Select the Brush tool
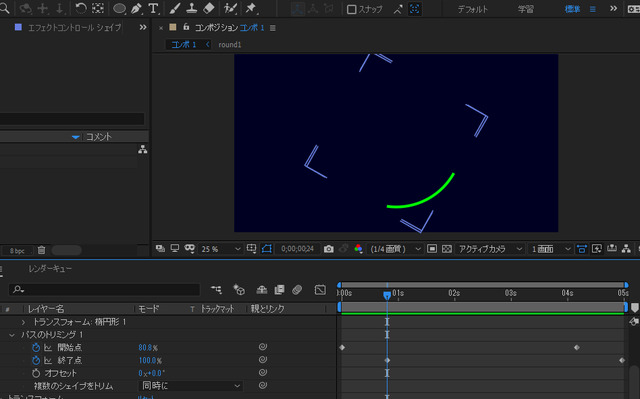The image size is (640, 399). (175, 8)
